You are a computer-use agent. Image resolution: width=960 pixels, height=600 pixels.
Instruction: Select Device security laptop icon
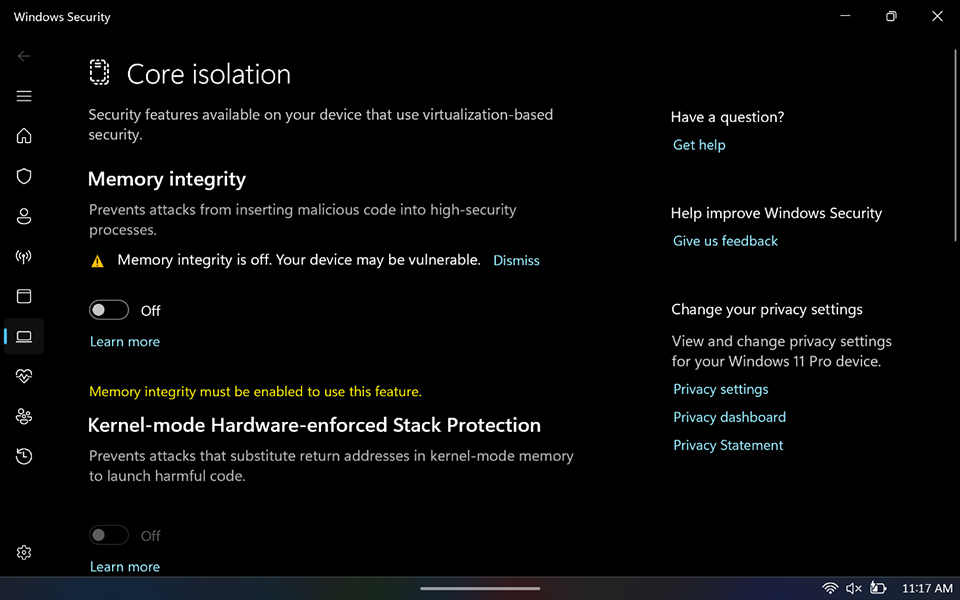[24, 337]
